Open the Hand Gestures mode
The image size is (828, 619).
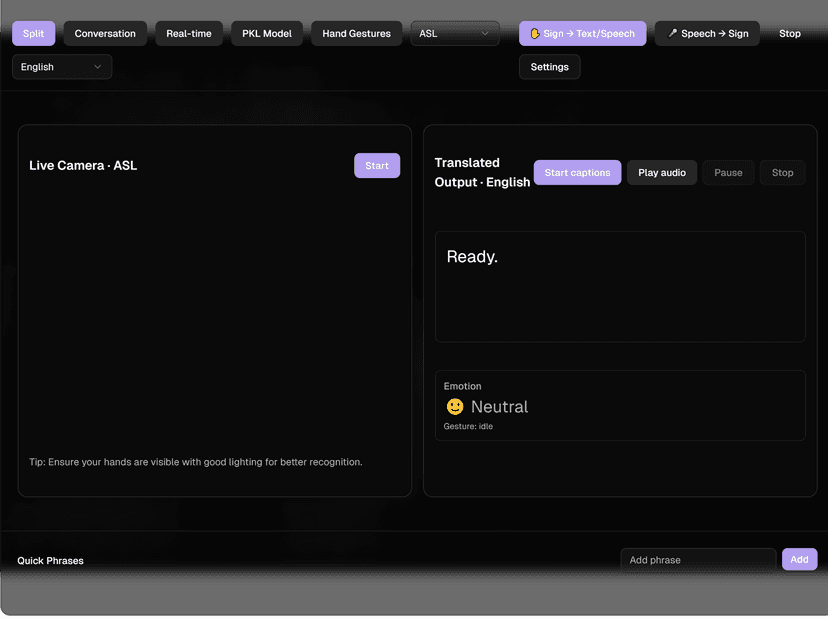[x=356, y=34]
